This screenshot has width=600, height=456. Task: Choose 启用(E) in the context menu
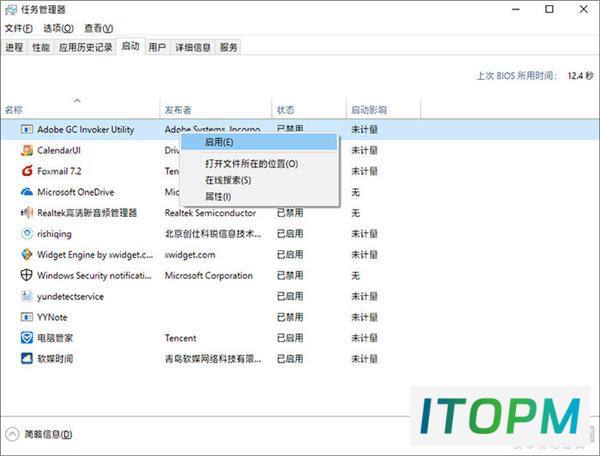point(259,142)
